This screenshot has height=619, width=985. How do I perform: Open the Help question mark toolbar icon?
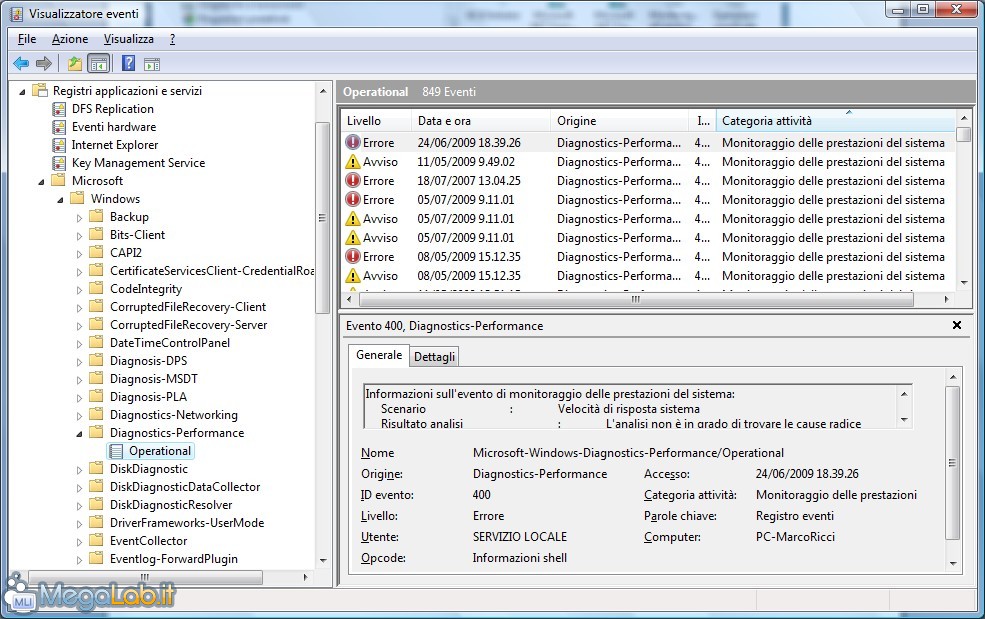click(x=128, y=63)
